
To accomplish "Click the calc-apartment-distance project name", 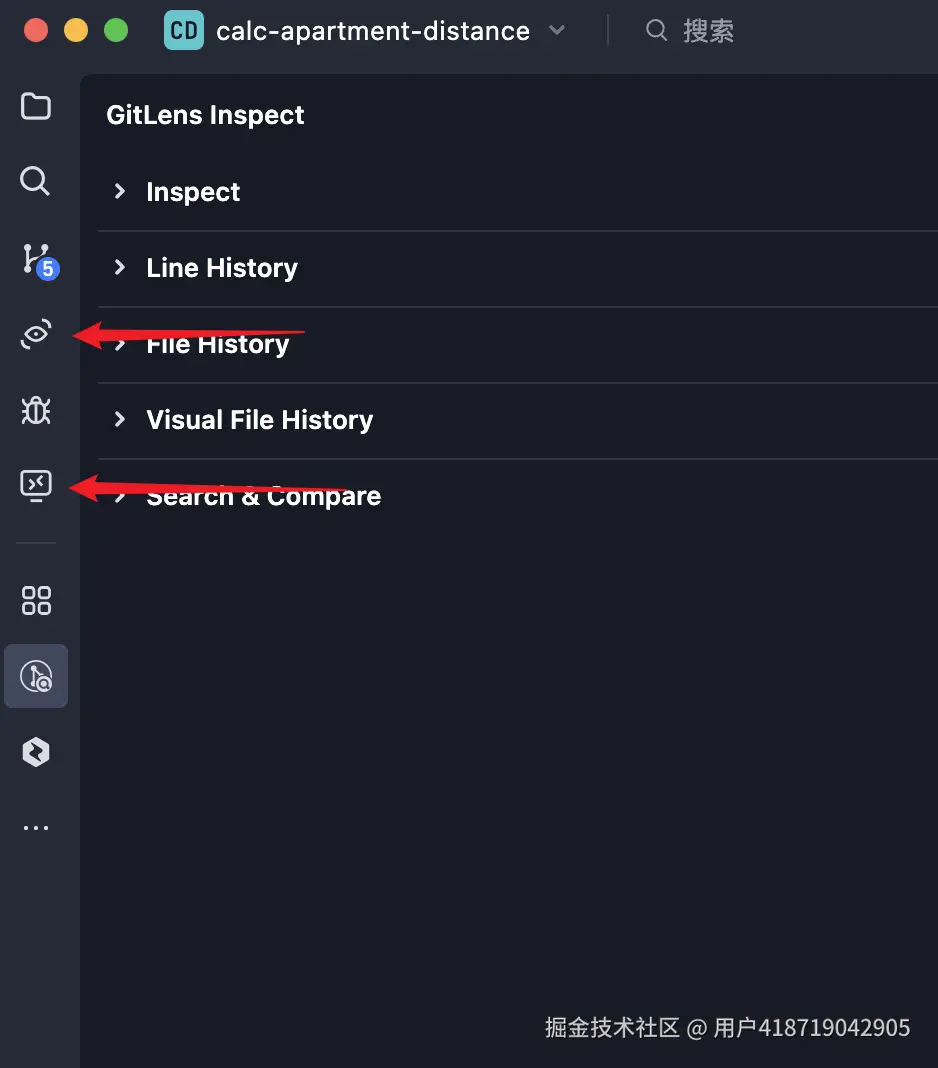I will click(x=373, y=31).
